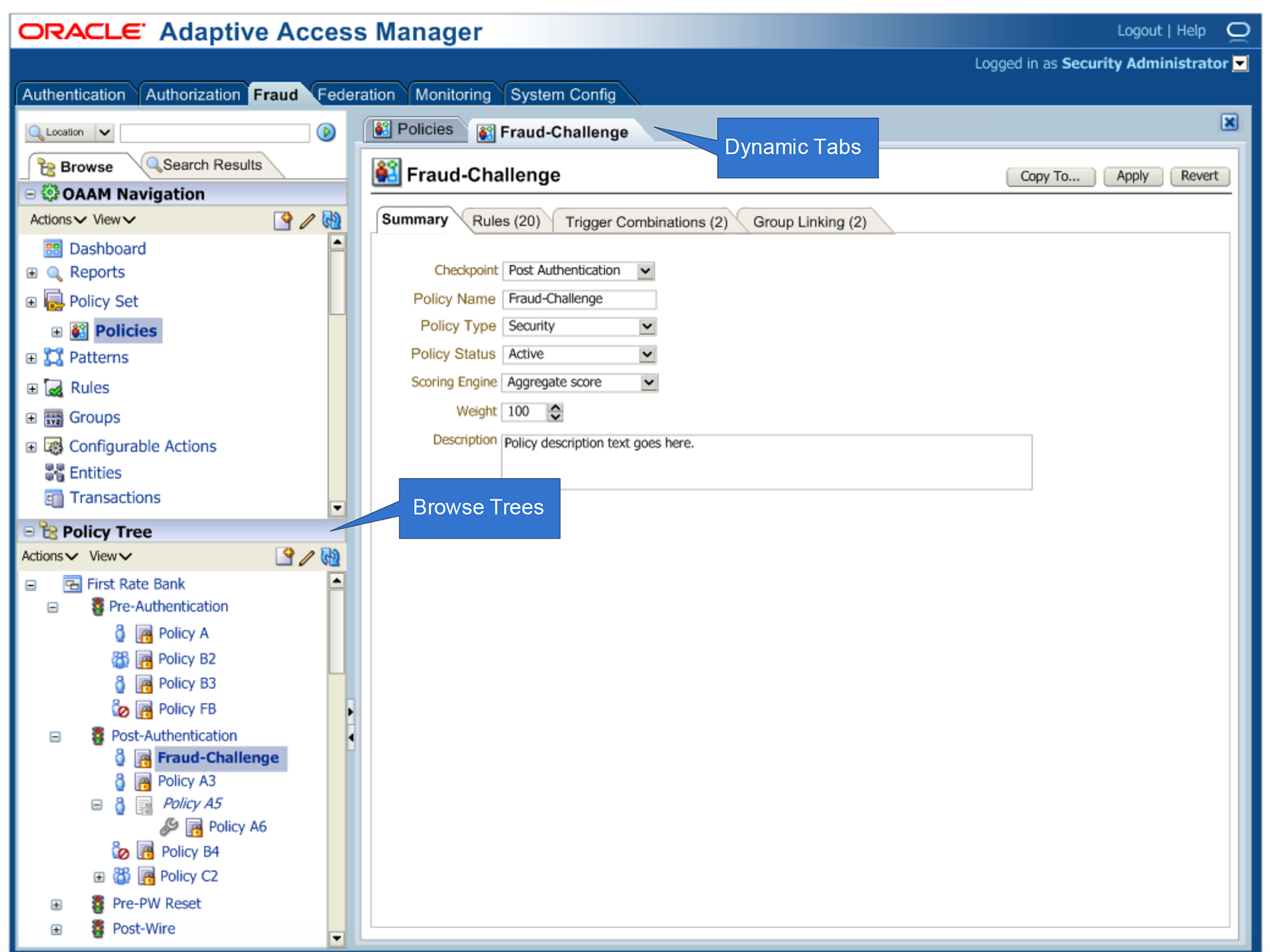This screenshot has height=952, width=1270.
Task: Click the locked policy icon next to Policy A
Action: tap(144, 634)
